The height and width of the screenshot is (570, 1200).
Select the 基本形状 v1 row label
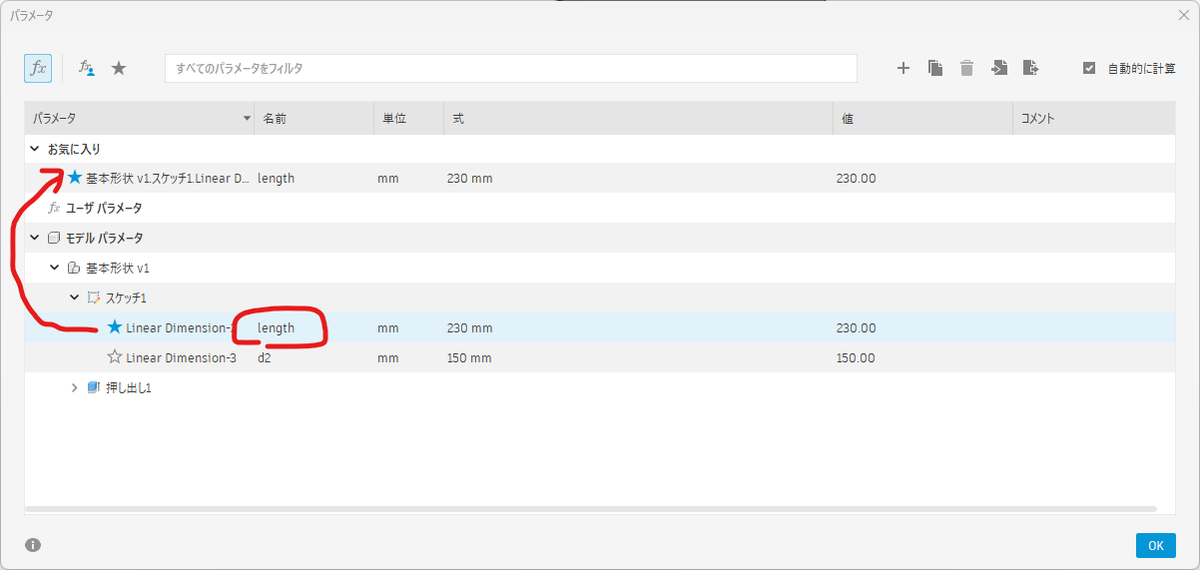(117, 268)
